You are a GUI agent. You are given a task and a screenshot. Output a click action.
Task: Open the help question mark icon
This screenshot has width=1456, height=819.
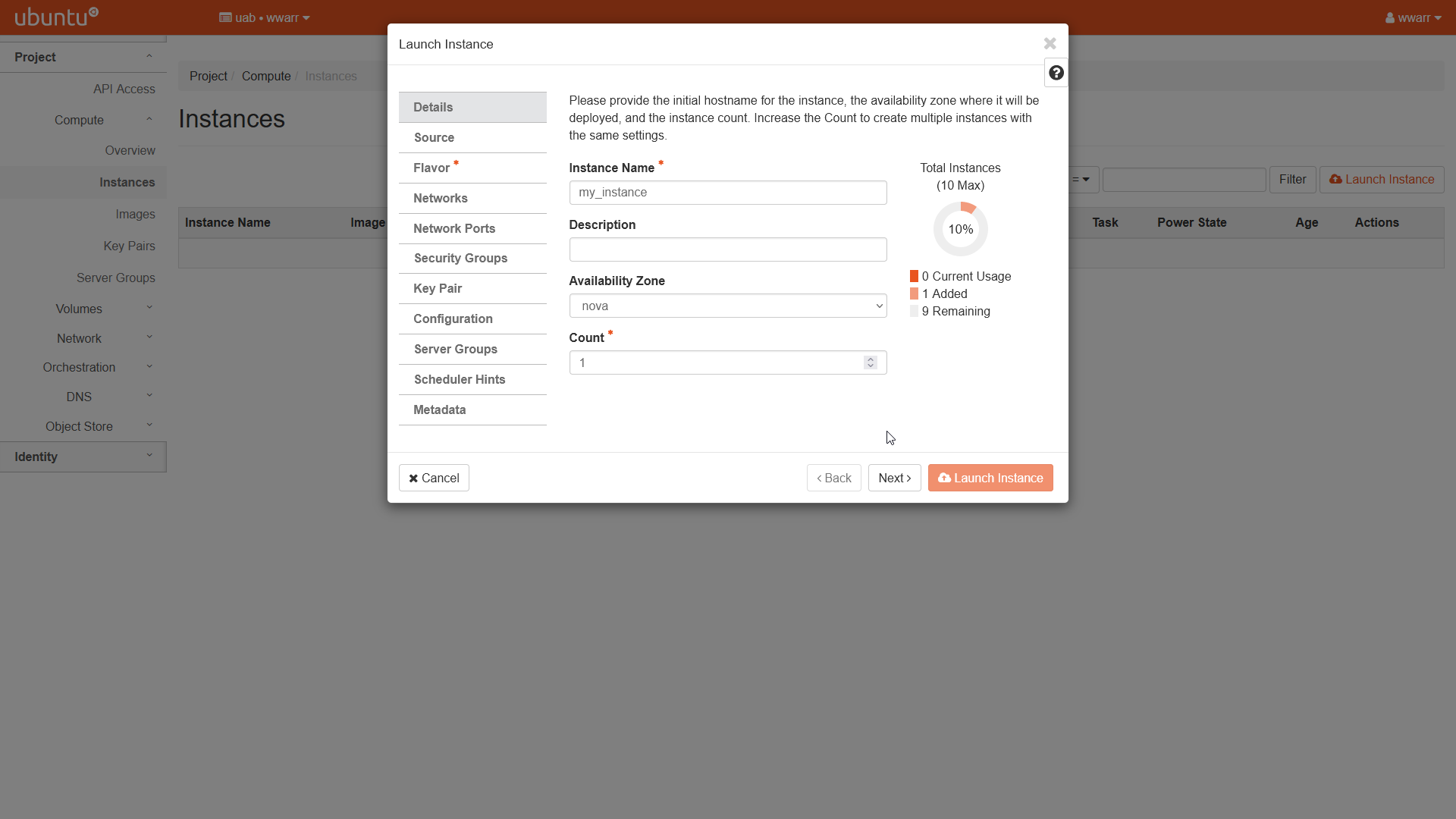(1056, 73)
